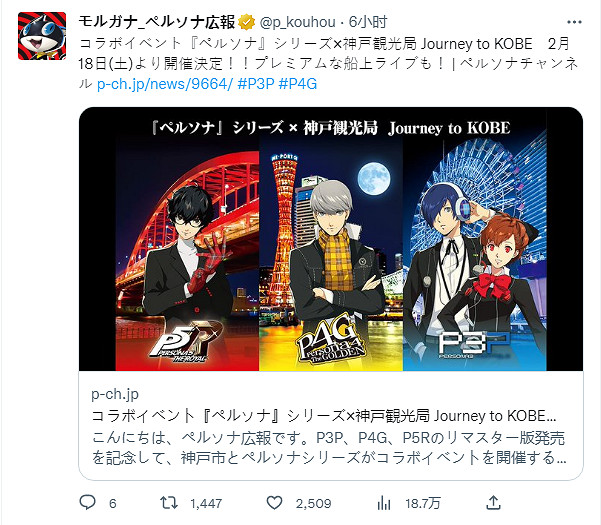Click the Morgana profile avatar

point(42,36)
